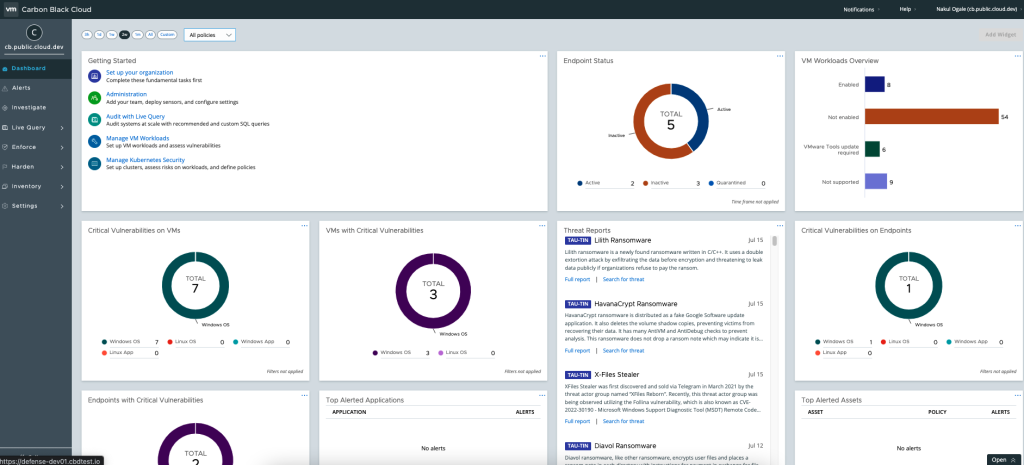1024x465 pixels.
Task: Select the 2w time range pill
Action: [124, 35]
